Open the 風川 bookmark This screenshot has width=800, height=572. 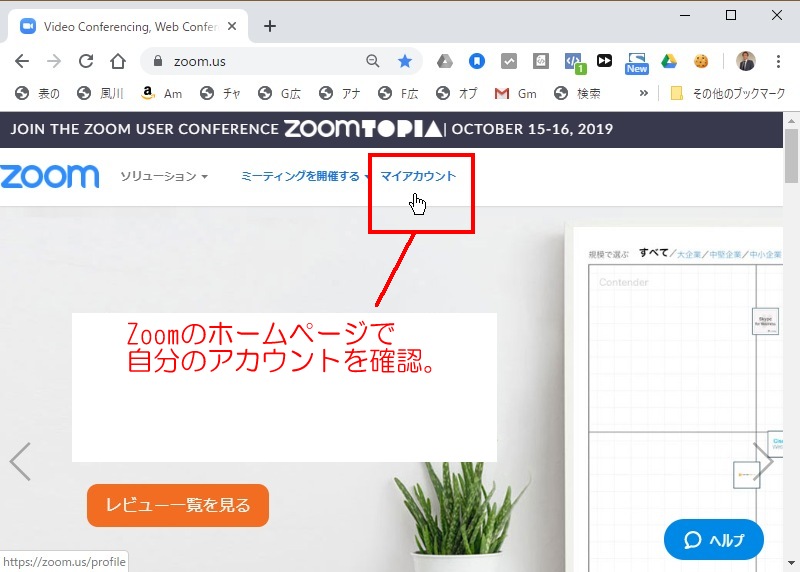point(100,93)
